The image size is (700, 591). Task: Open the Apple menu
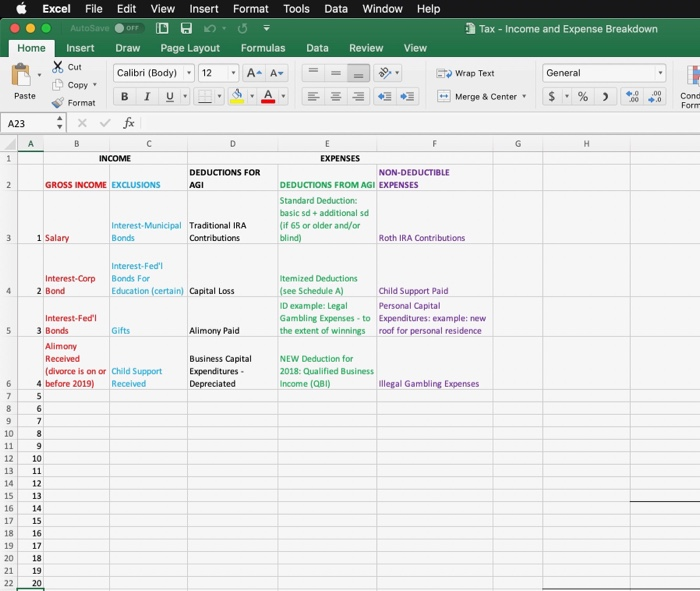point(21,8)
